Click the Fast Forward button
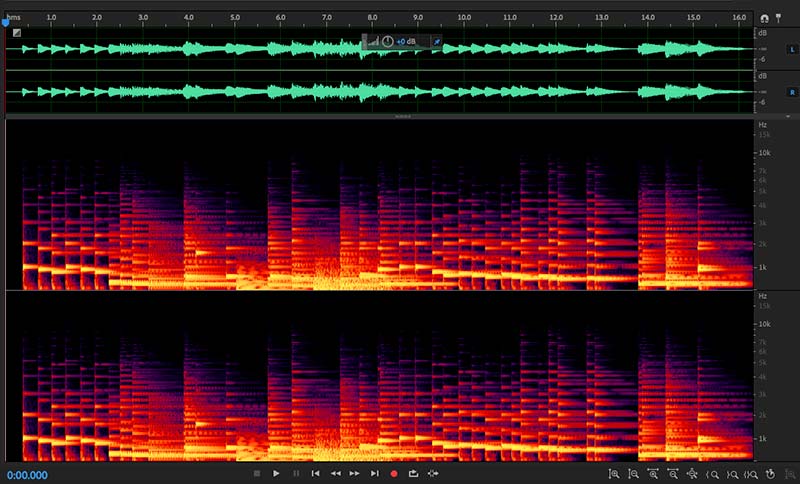Screen dimensions: 800x484 pyautogui.click(x=355, y=473)
